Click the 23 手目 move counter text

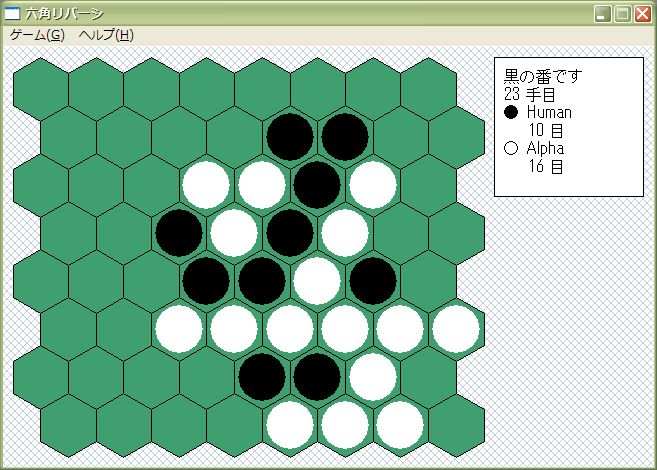tap(530, 94)
